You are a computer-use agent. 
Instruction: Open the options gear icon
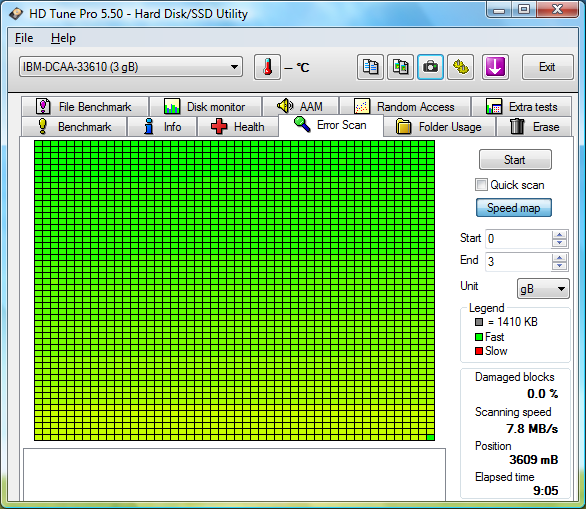[461, 67]
